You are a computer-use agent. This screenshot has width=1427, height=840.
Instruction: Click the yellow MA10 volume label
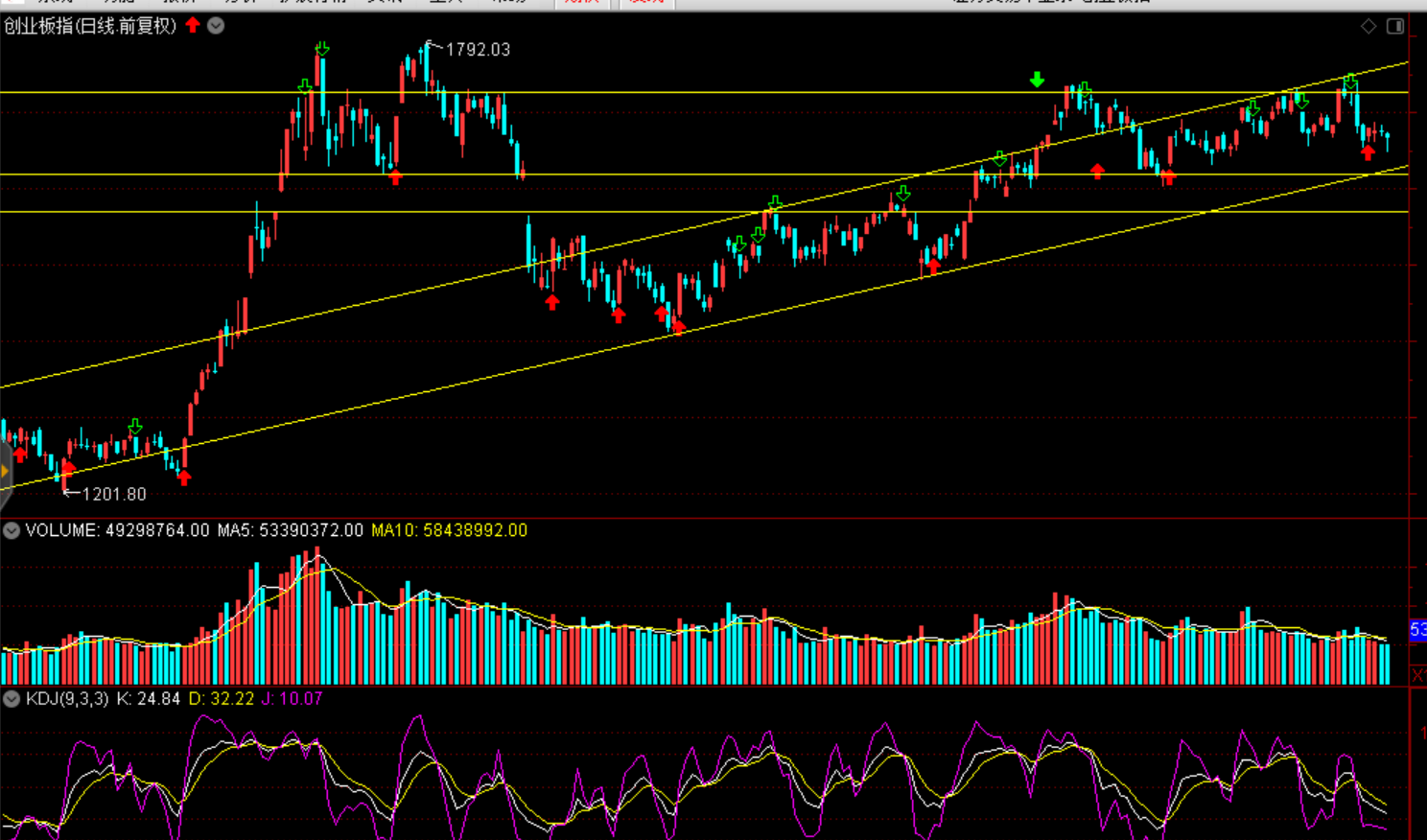(449, 530)
